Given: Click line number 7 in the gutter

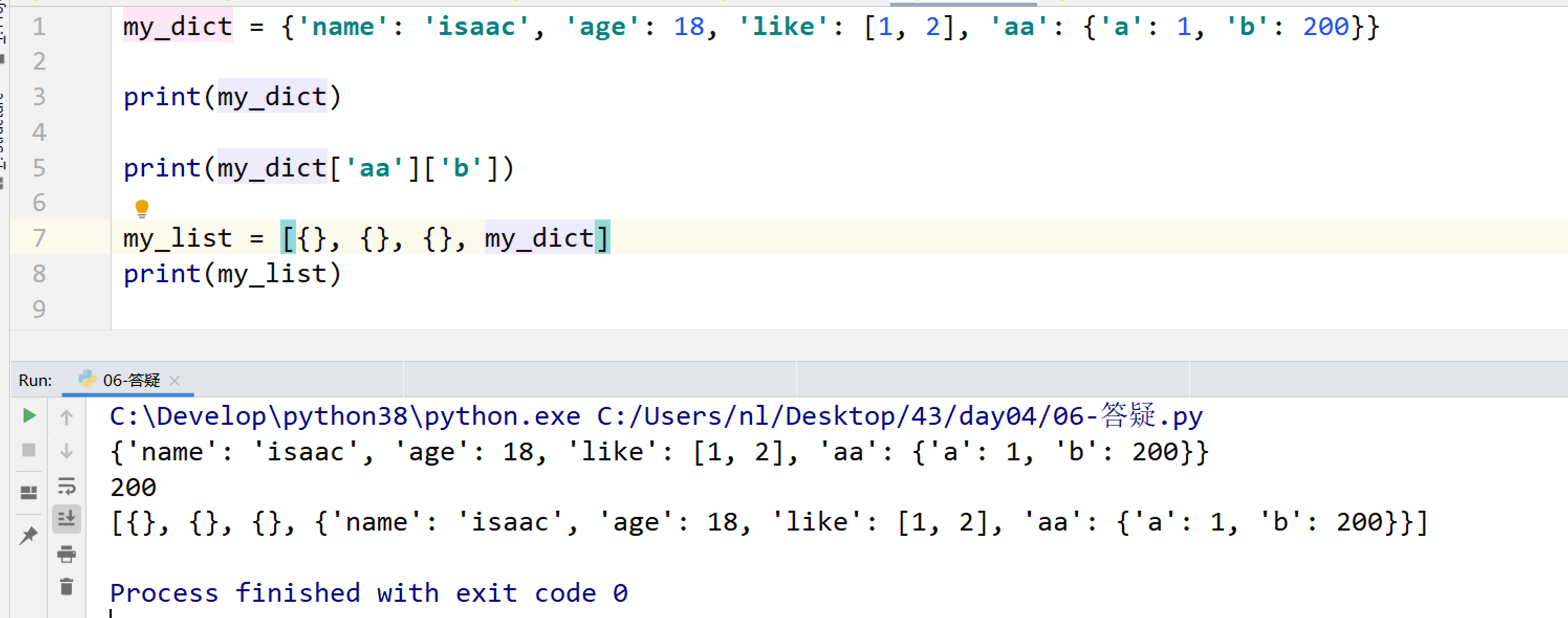Looking at the screenshot, I should pyautogui.click(x=39, y=238).
